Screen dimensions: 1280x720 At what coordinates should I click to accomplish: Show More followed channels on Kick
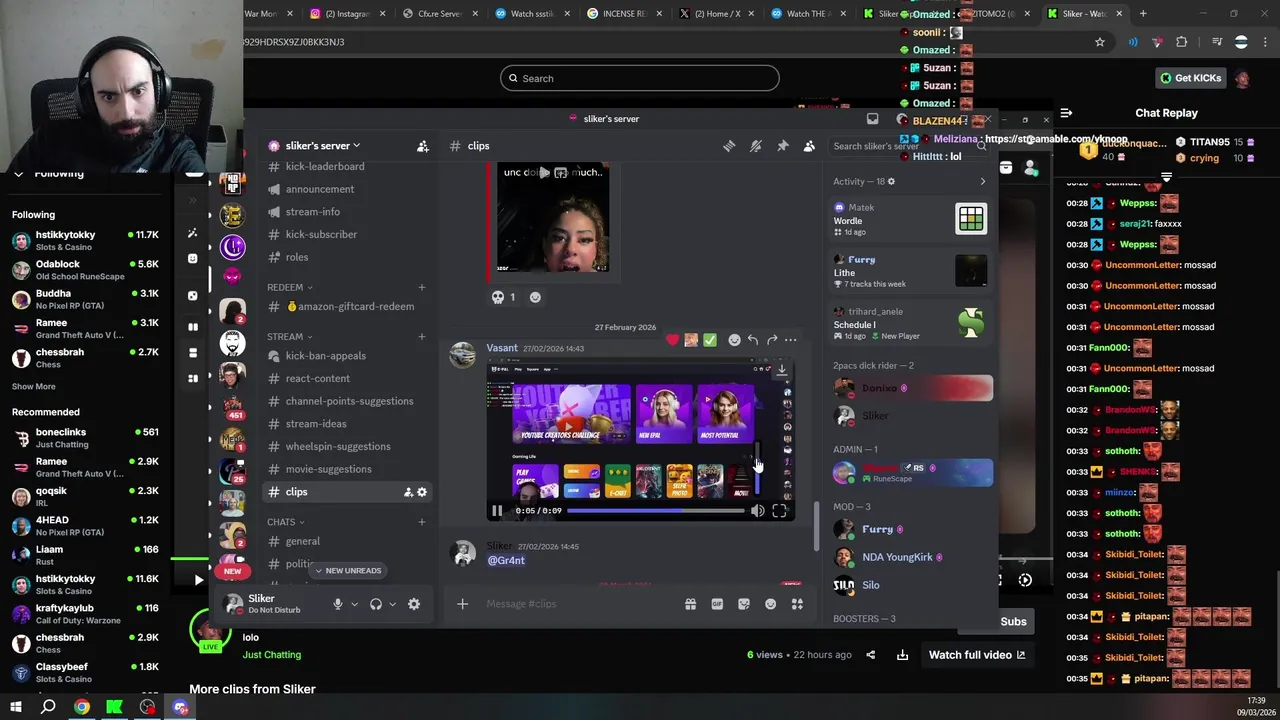point(34,387)
